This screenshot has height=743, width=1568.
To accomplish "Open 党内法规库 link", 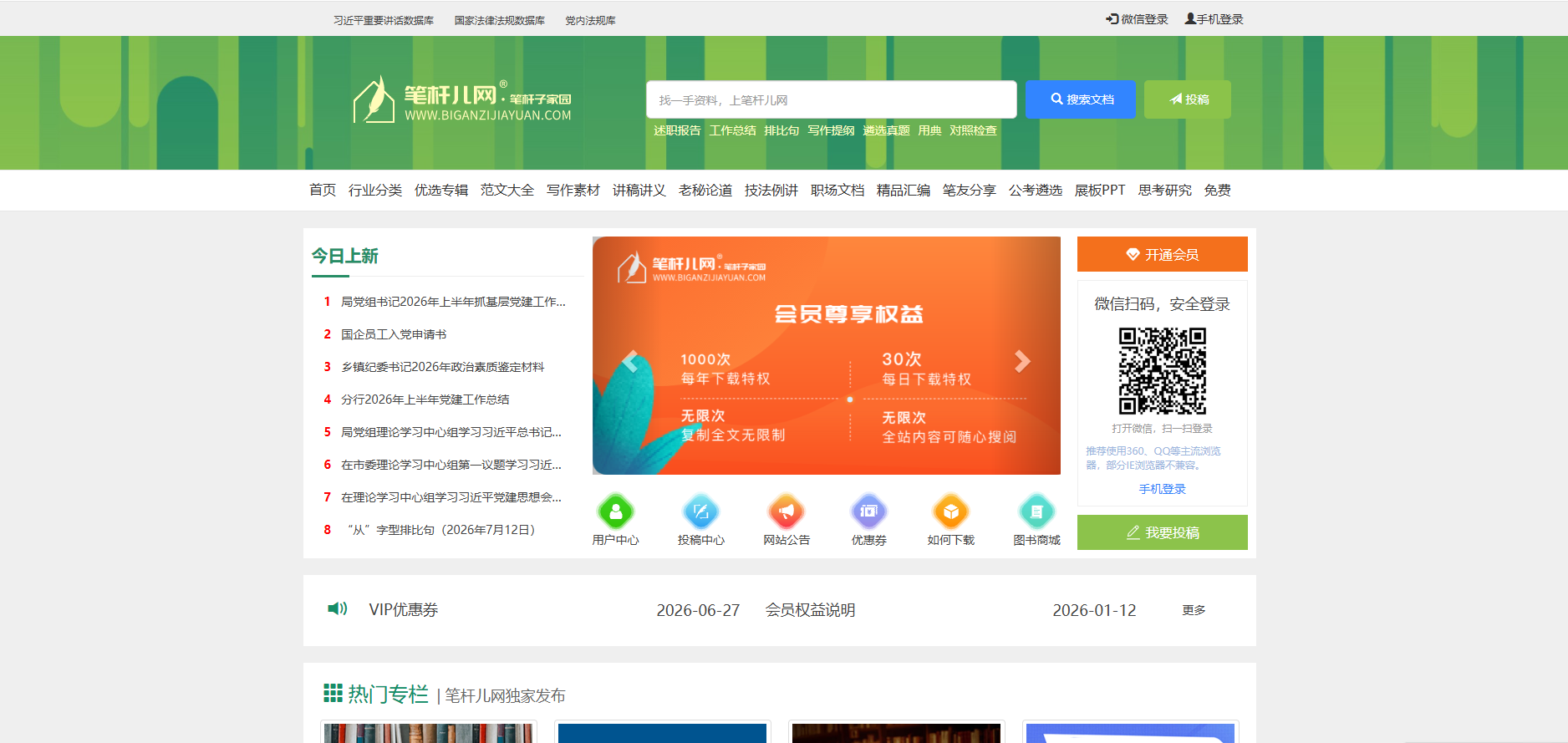I will click(x=590, y=20).
